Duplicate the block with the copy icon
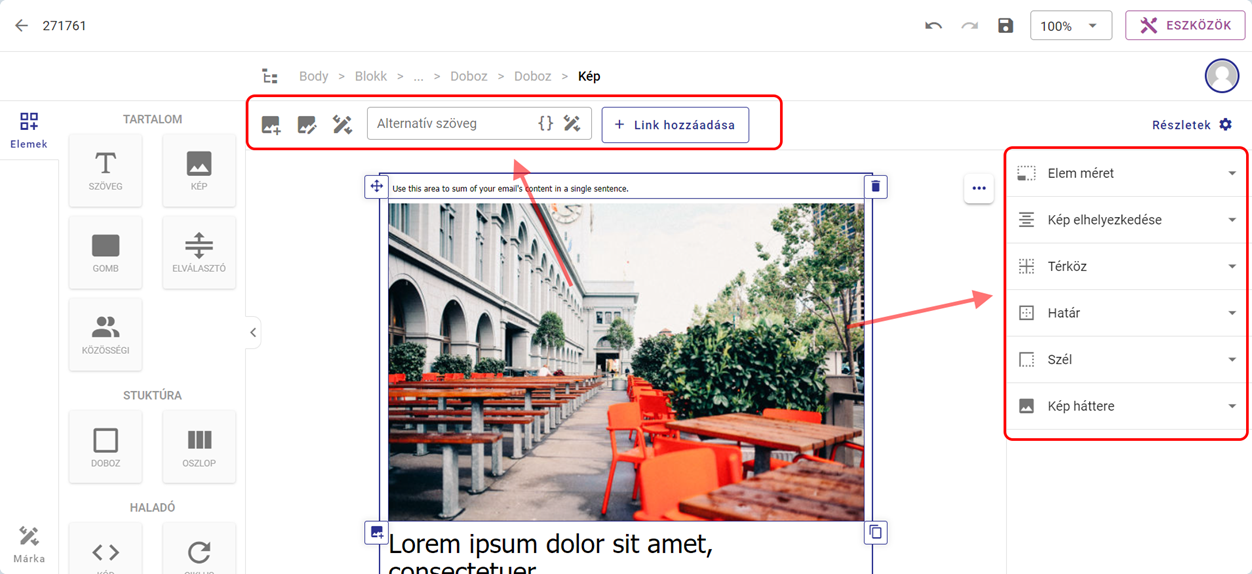This screenshot has height=574, width=1252. point(876,532)
